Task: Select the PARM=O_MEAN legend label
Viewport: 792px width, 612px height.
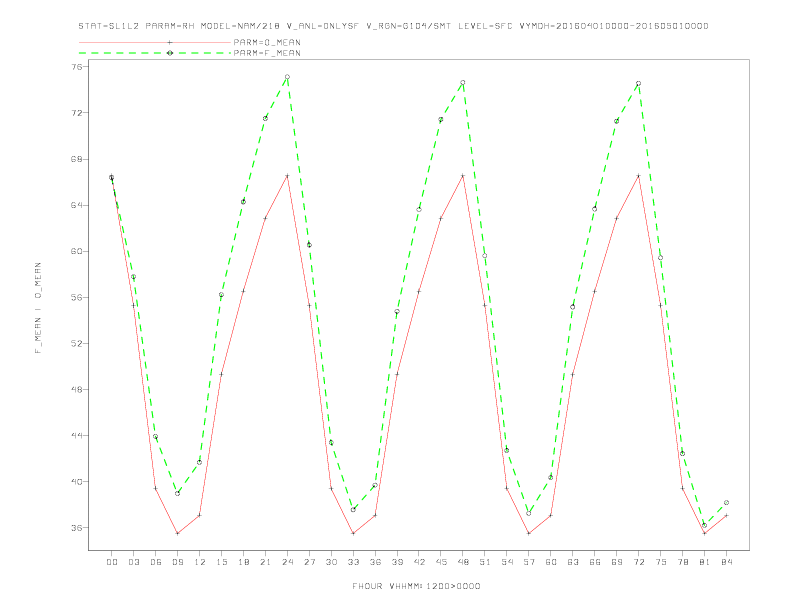Action: click(267, 42)
